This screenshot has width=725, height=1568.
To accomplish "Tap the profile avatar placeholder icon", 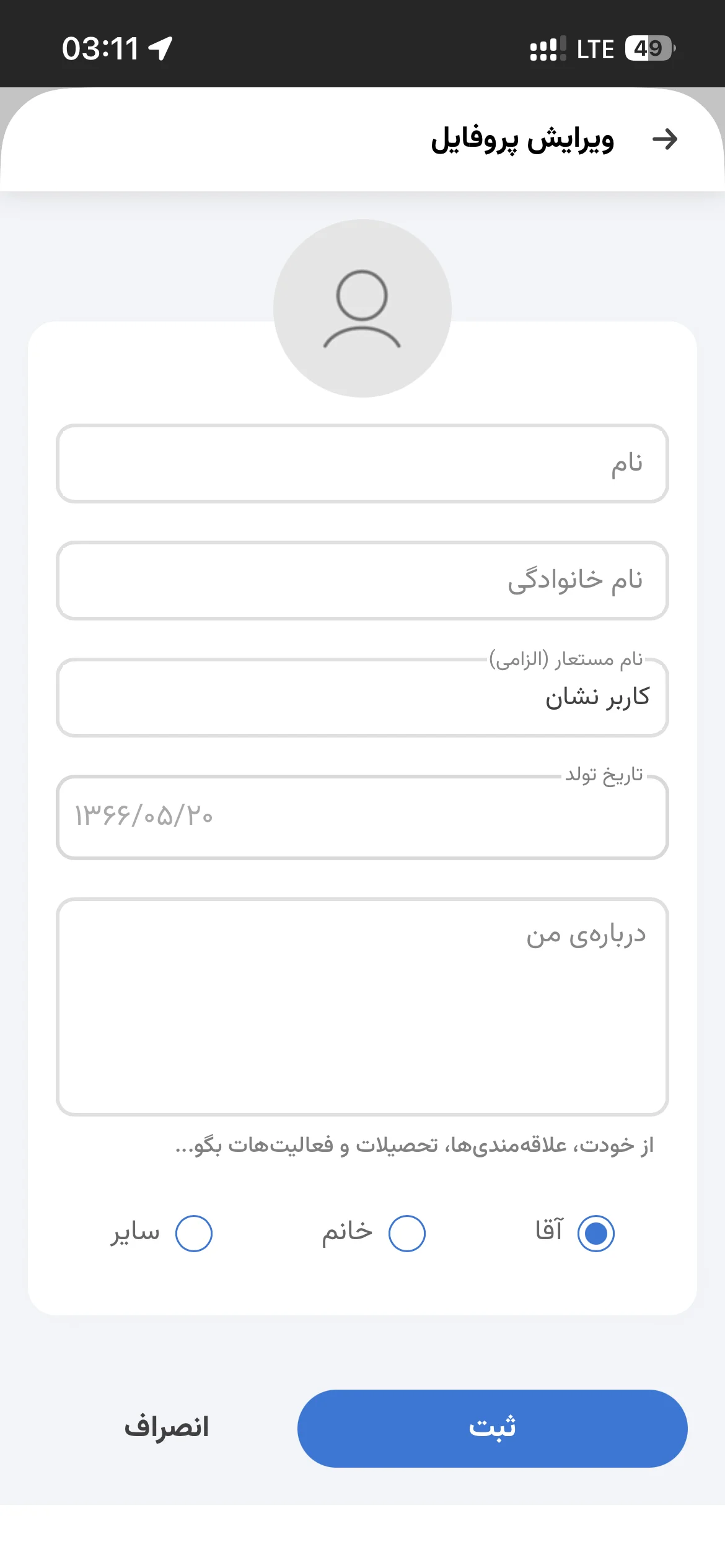I will [362, 308].
